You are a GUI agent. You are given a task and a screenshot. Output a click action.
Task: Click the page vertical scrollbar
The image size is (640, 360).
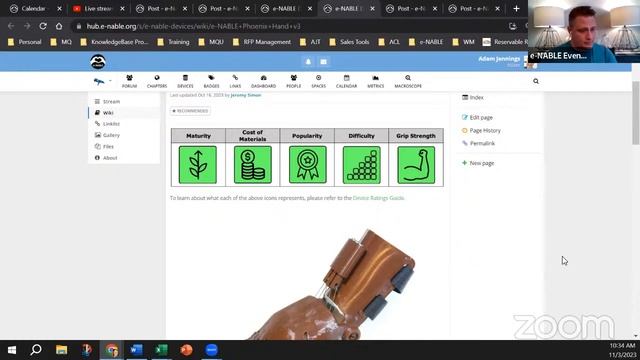(636, 113)
